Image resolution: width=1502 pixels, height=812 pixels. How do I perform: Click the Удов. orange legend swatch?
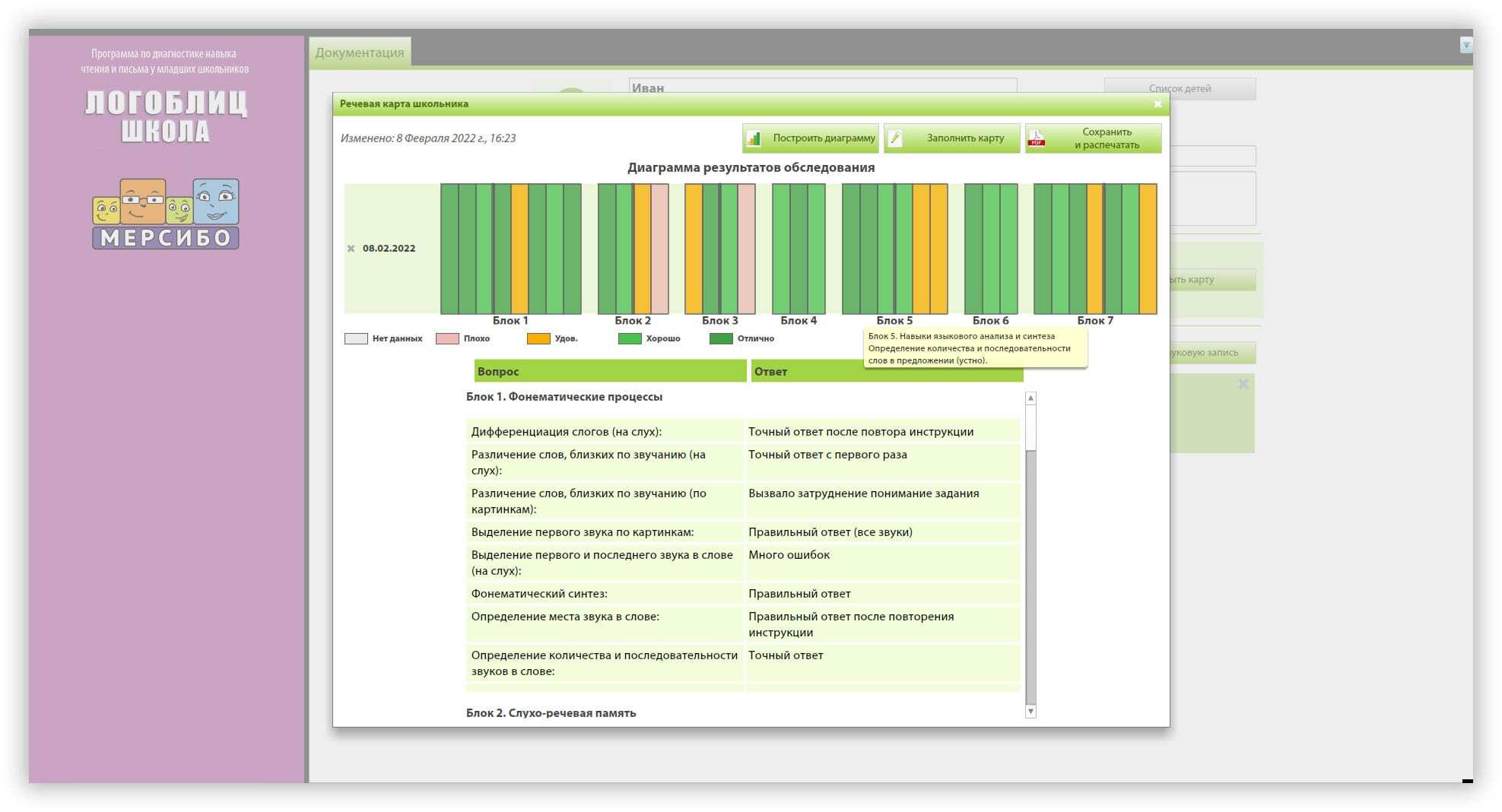(538, 339)
